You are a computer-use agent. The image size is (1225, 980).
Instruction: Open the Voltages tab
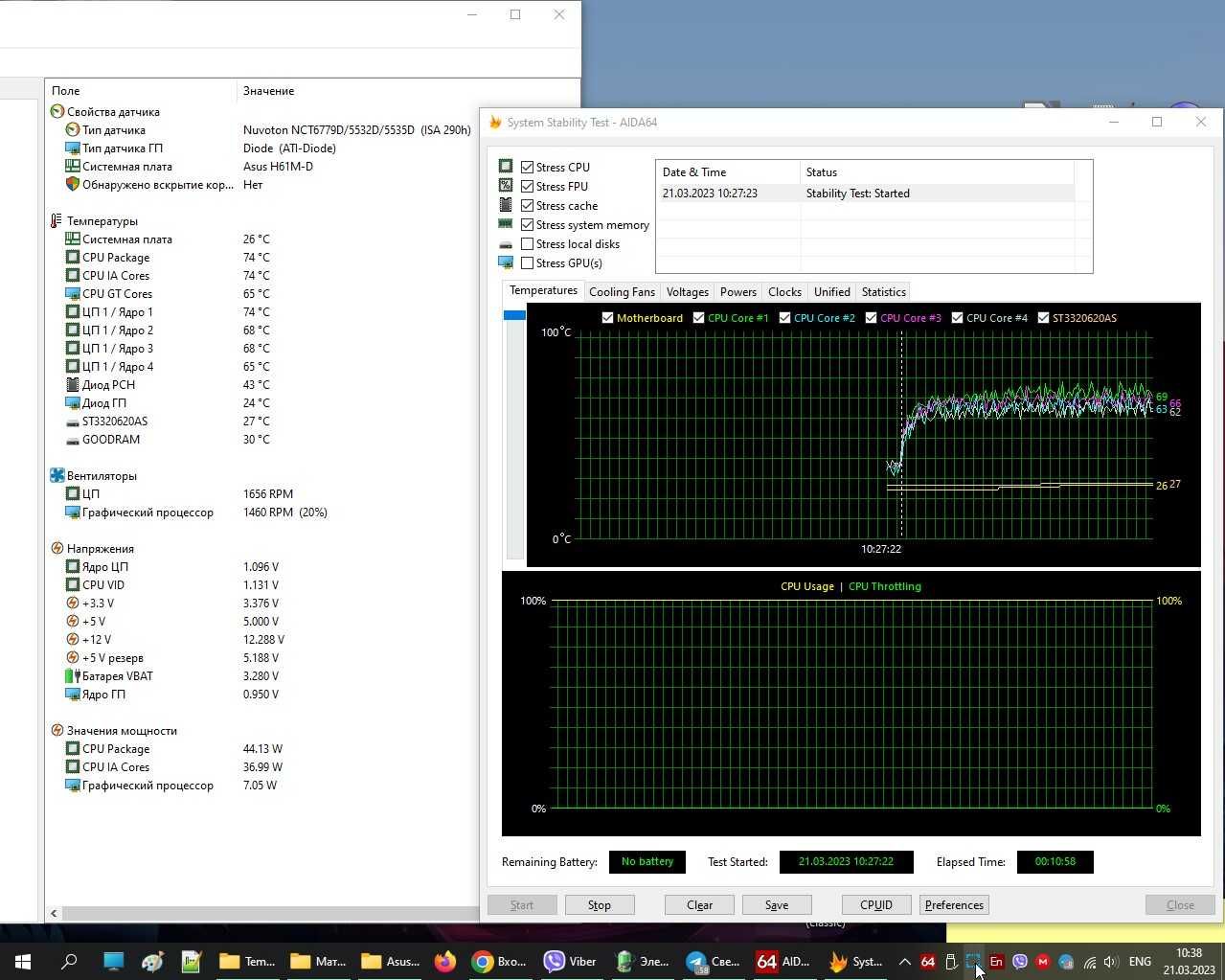[687, 292]
